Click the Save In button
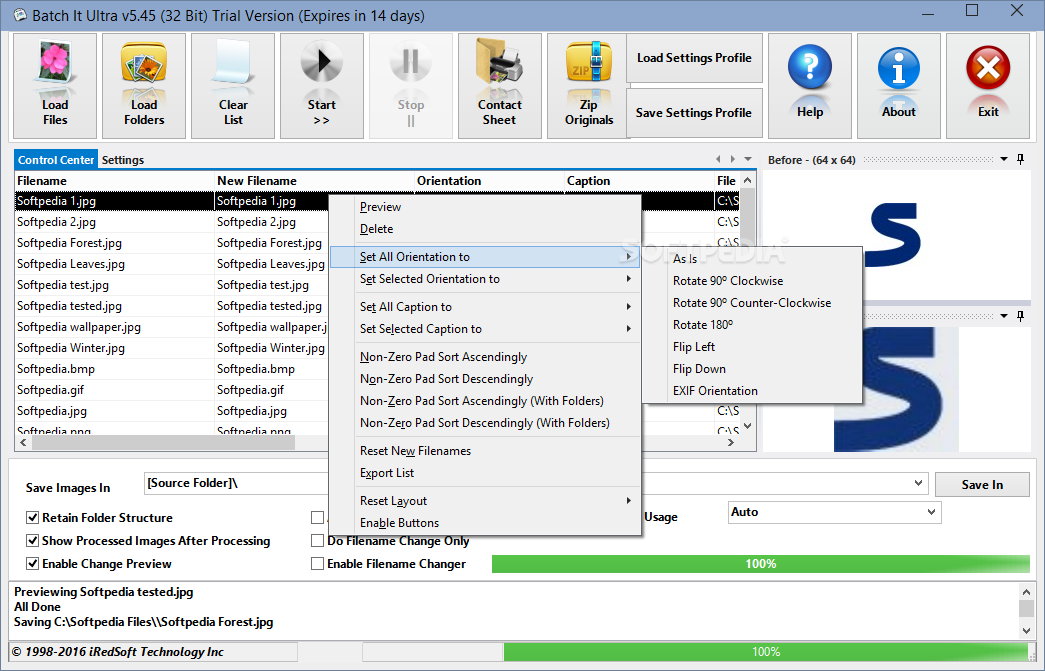This screenshot has width=1045, height=671. tap(982, 485)
